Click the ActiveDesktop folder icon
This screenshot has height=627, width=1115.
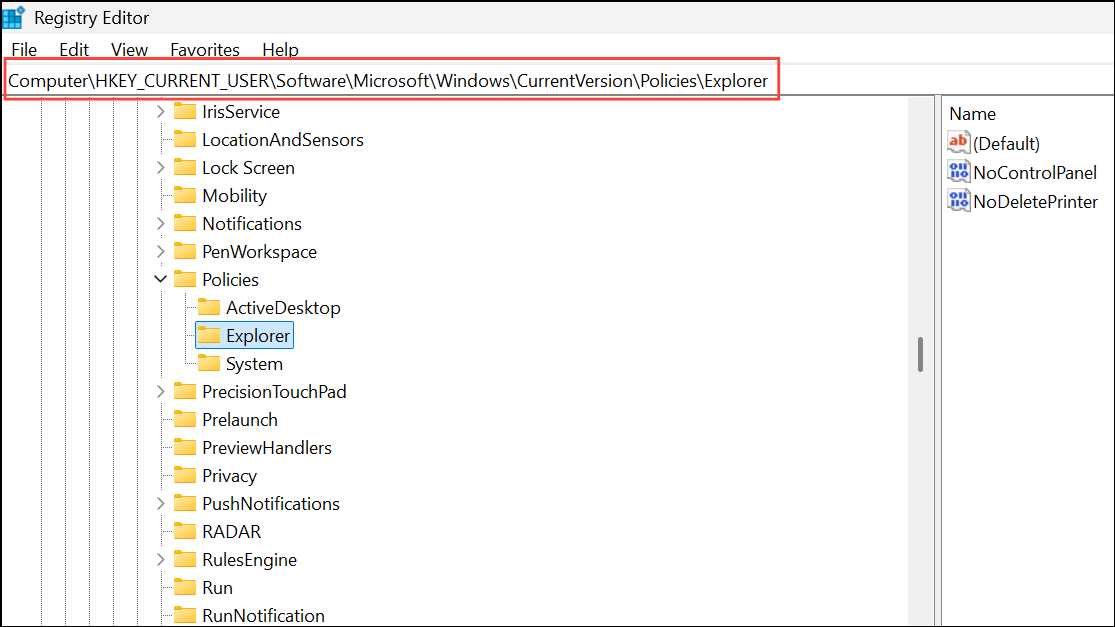(209, 307)
